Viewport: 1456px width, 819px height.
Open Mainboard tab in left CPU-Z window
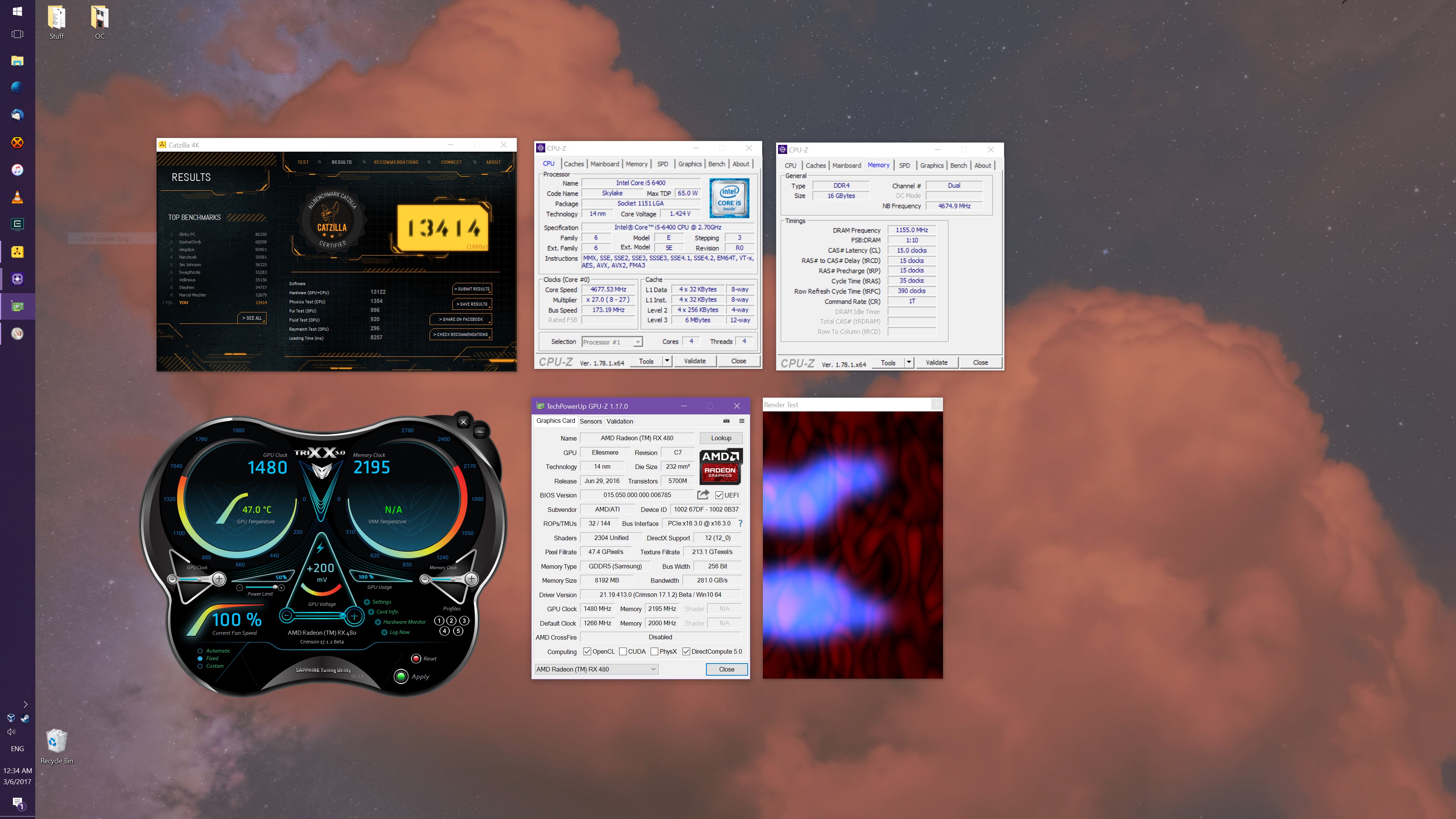click(605, 164)
